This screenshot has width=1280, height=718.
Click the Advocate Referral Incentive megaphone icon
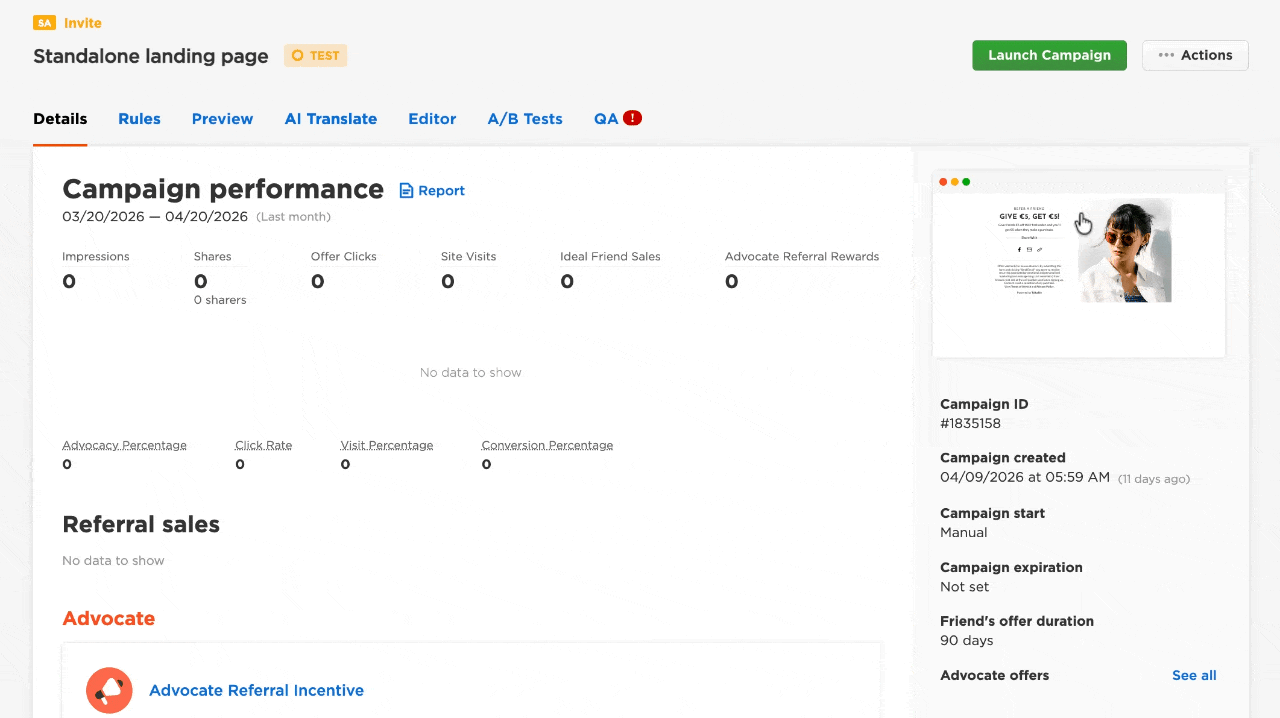pos(109,690)
